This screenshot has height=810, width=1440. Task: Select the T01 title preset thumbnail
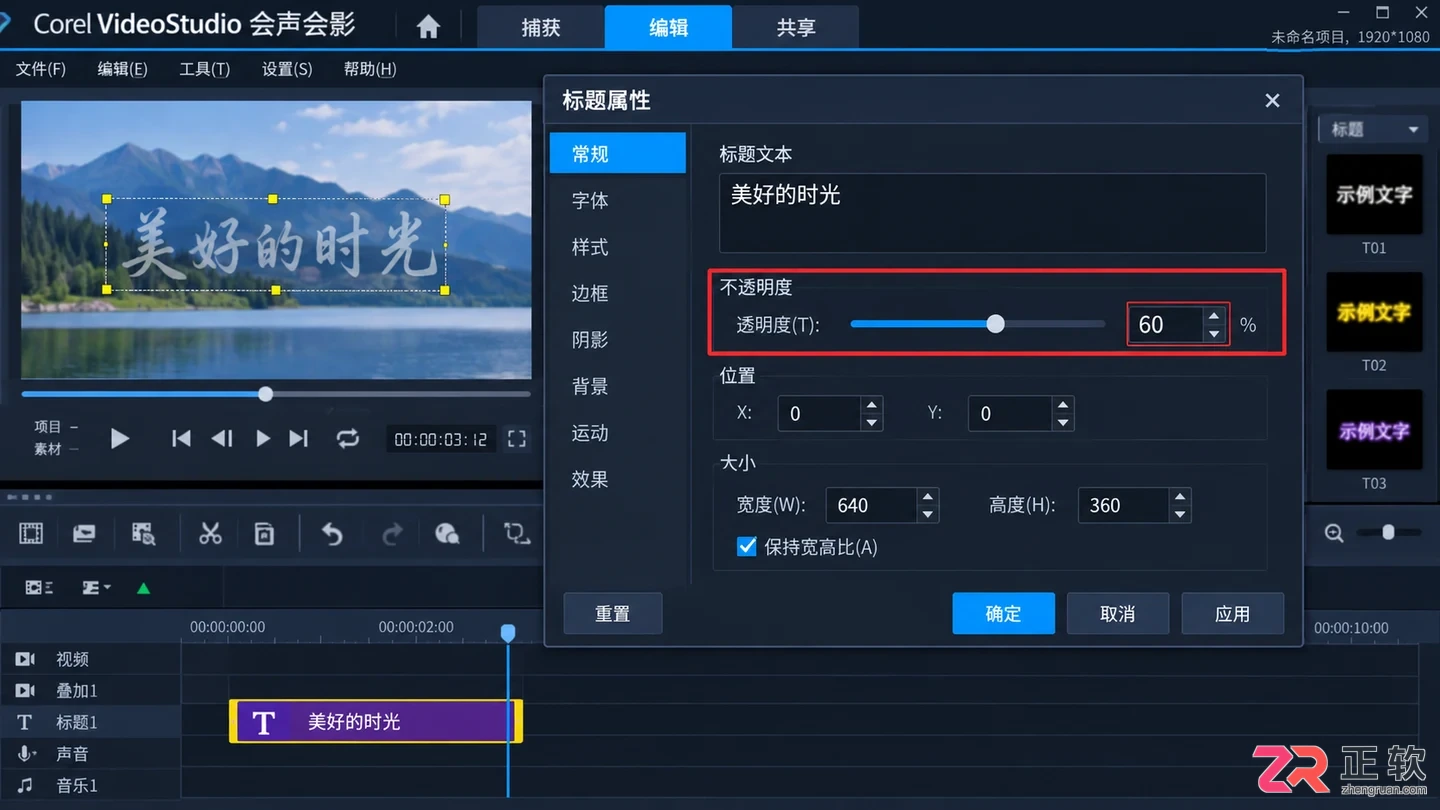1374,194
